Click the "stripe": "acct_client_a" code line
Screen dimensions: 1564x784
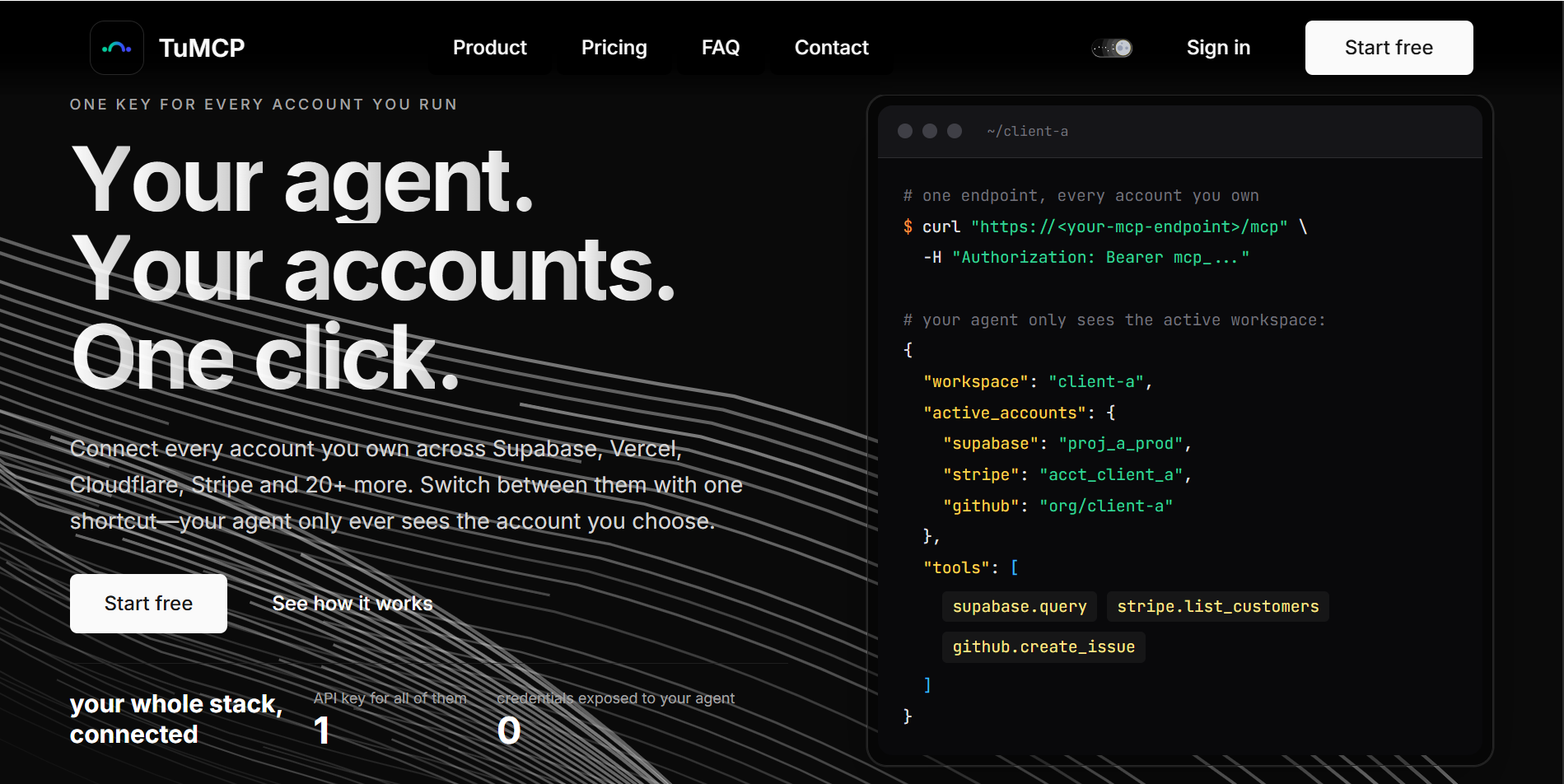pos(1067,475)
